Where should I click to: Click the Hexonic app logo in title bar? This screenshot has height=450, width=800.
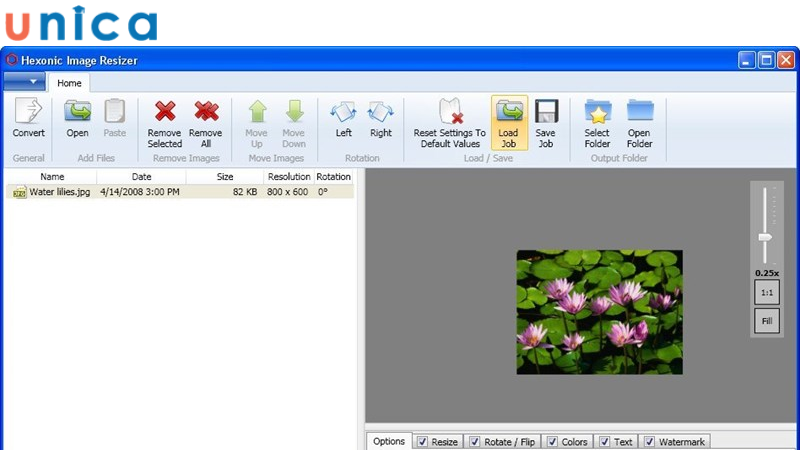[x=12, y=60]
